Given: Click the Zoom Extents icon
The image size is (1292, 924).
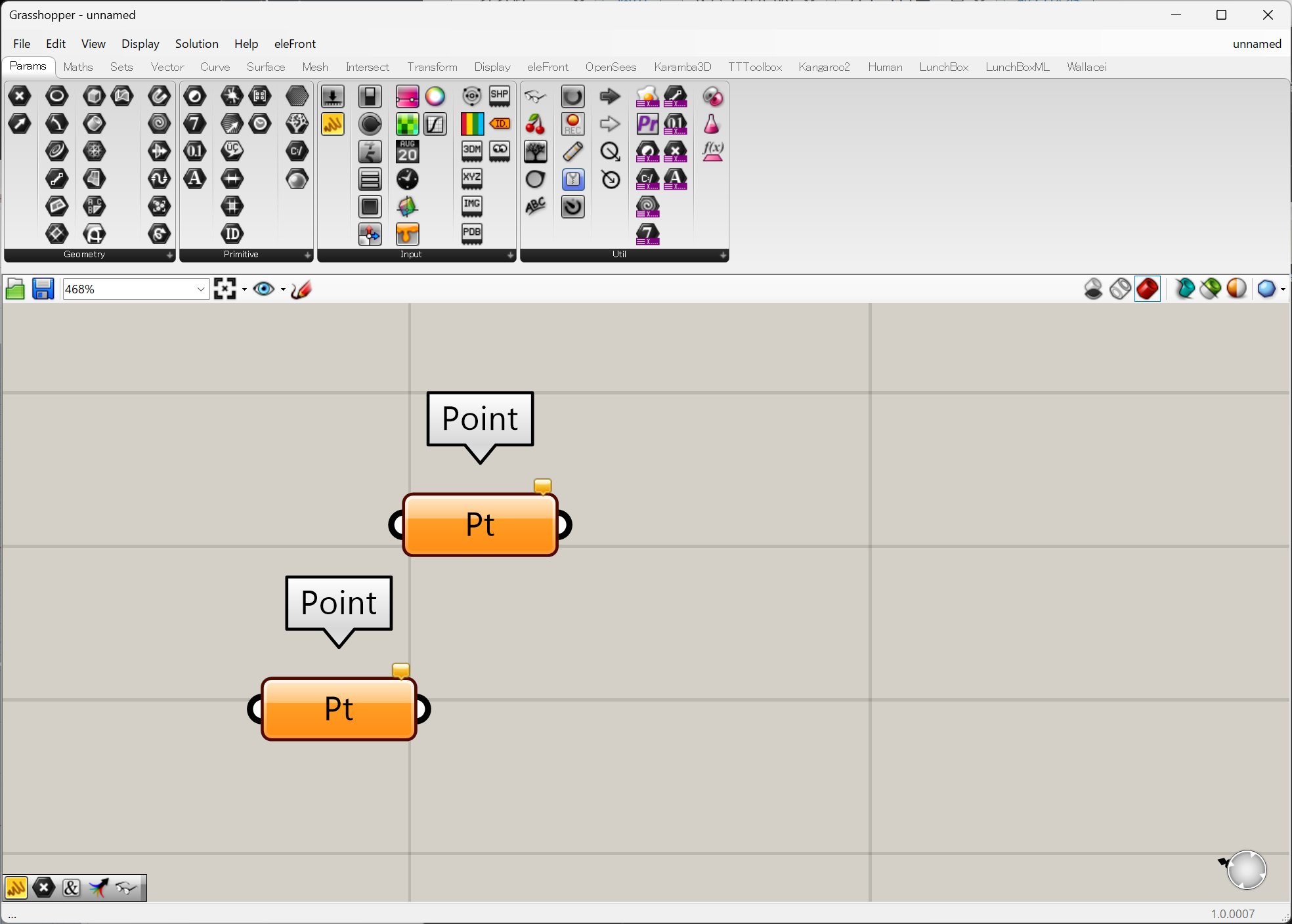Looking at the screenshot, I should tap(225, 289).
